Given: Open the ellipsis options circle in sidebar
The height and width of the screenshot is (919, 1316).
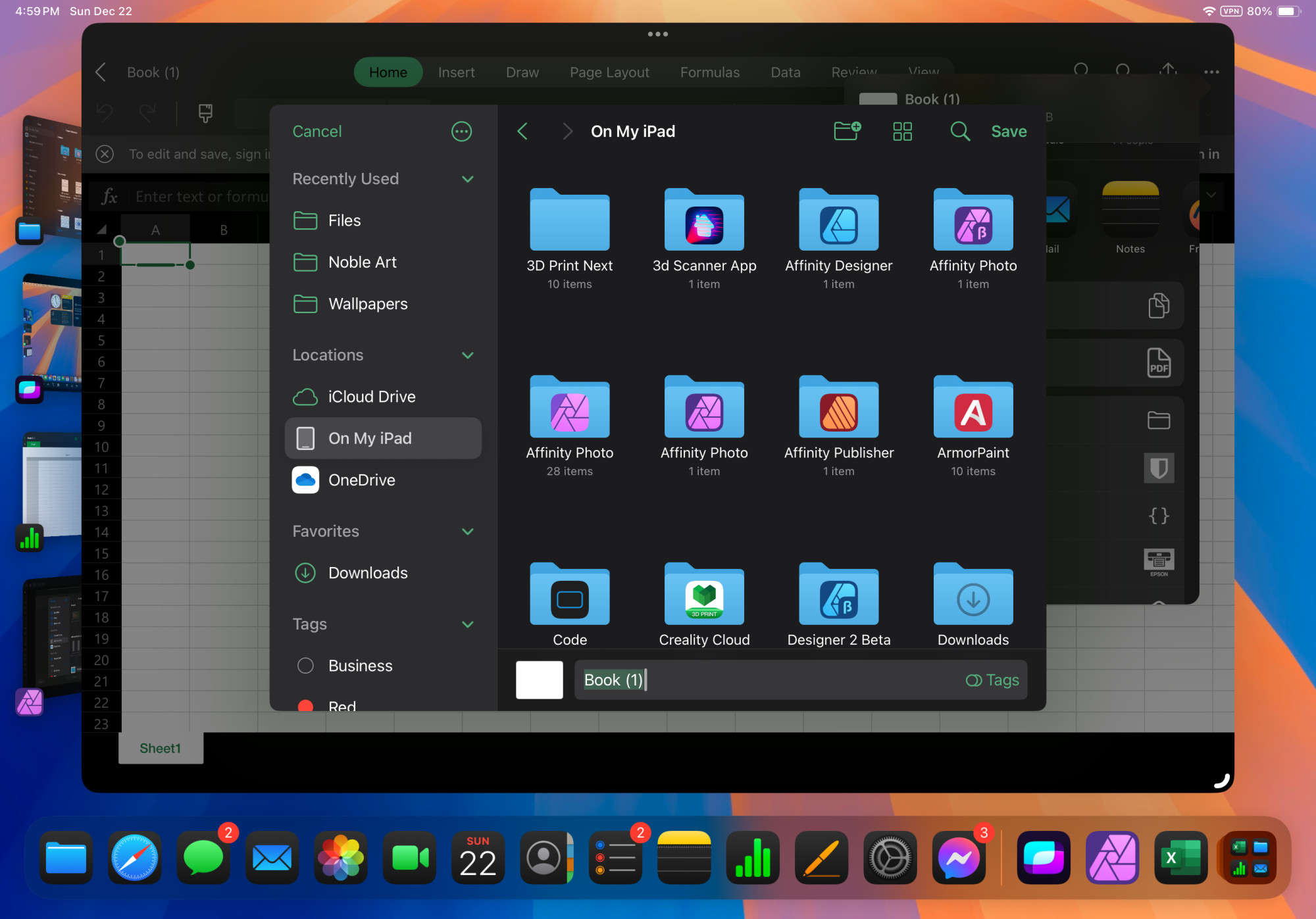Looking at the screenshot, I should coord(461,132).
